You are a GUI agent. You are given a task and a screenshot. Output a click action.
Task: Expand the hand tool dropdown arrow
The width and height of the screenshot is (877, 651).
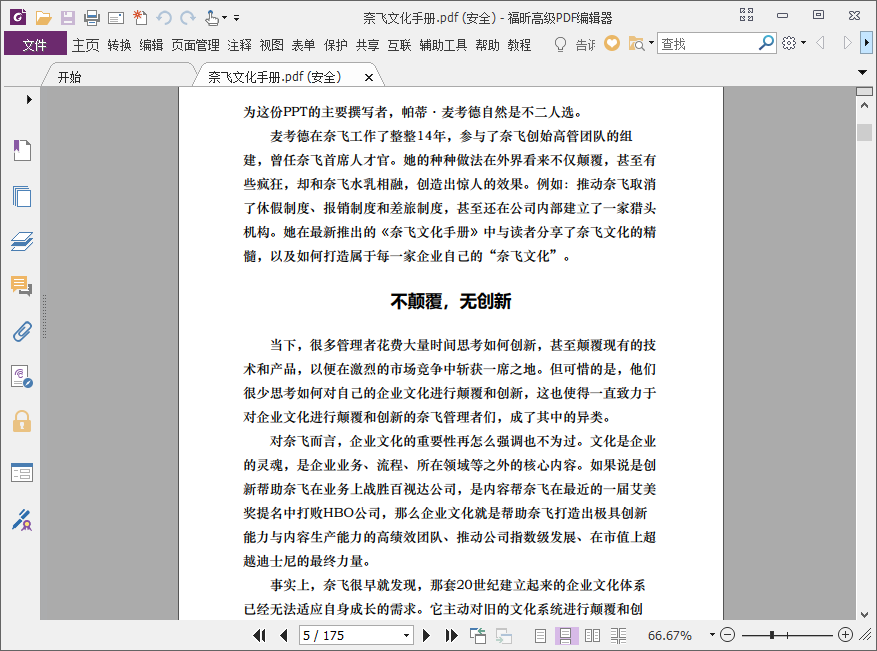click(x=224, y=18)
